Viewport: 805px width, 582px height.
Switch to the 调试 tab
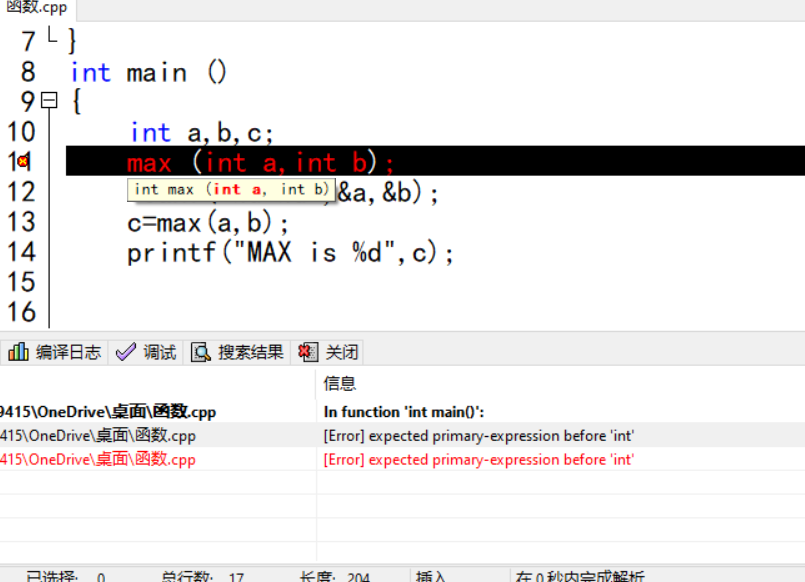pos(146,353)
